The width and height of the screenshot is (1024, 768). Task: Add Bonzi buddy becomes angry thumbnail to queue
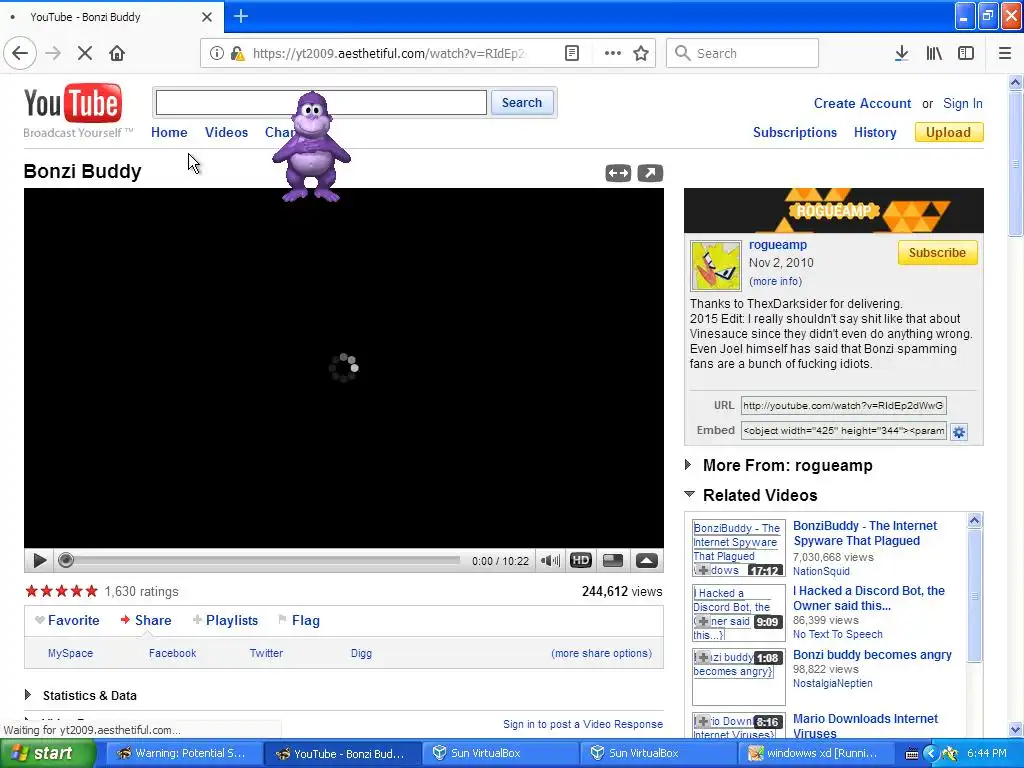tap(702, 657)
